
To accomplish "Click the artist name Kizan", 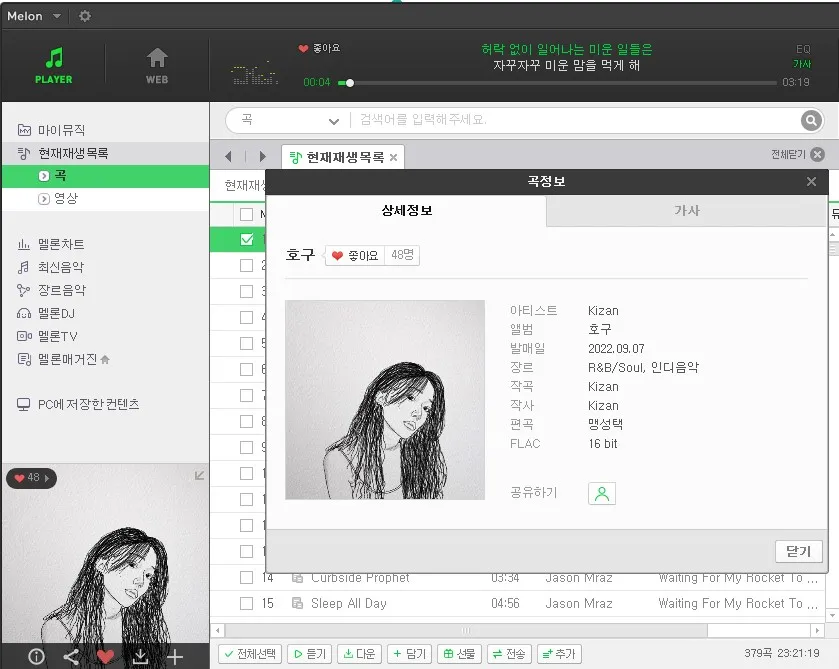I will tap(603, 311).
